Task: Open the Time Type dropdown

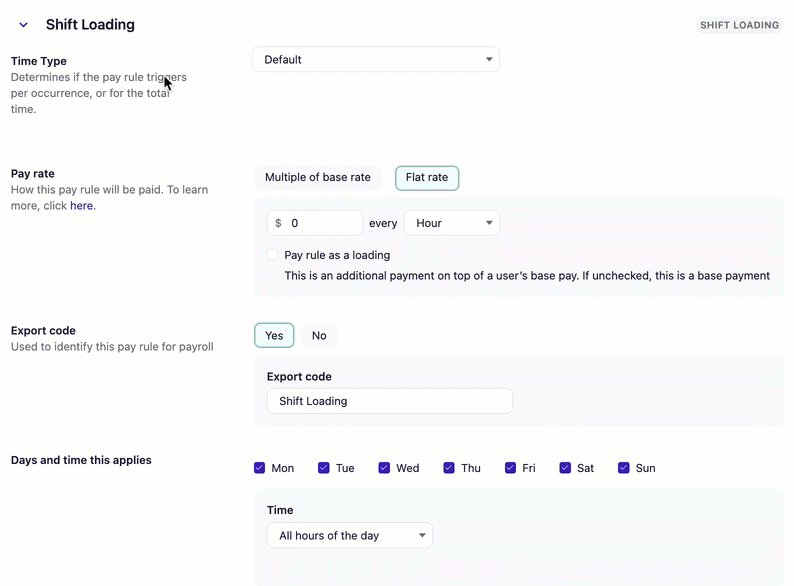Action: click(x=375, y=59)
